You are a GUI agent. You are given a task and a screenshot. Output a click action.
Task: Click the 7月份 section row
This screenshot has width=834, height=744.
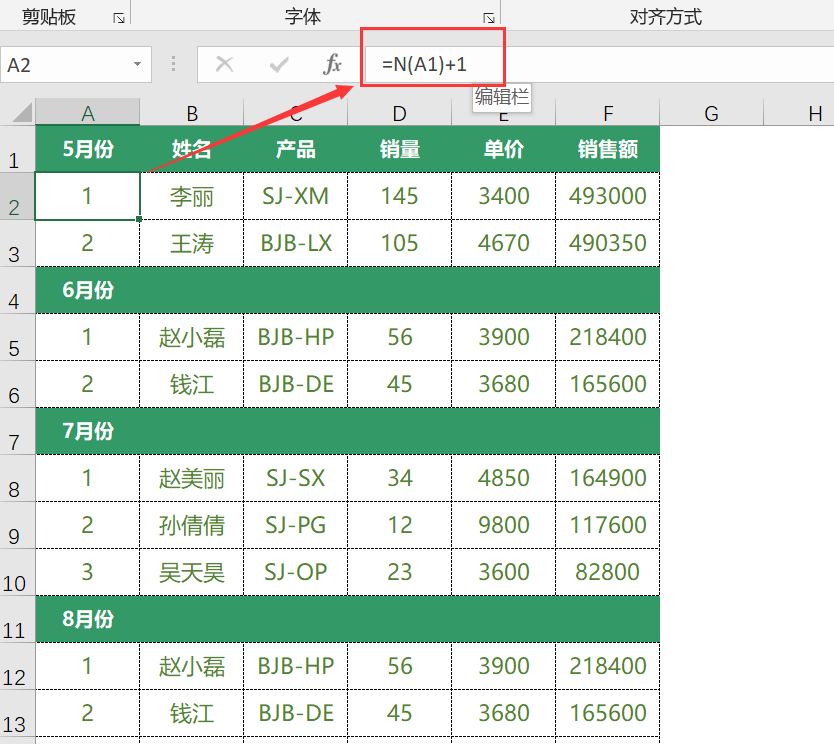point(347,431)
